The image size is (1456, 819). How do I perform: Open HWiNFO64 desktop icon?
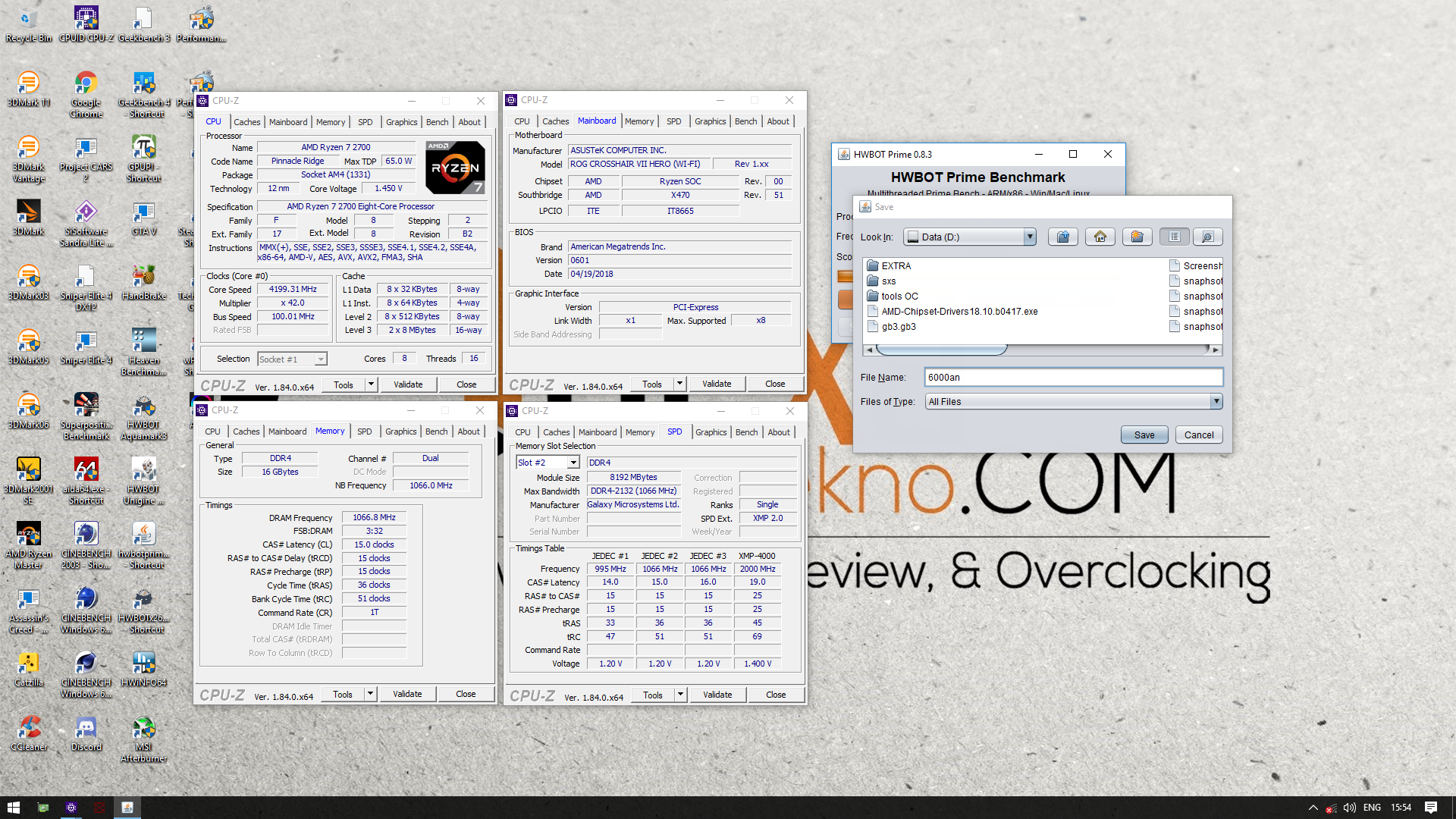point(143,669)
